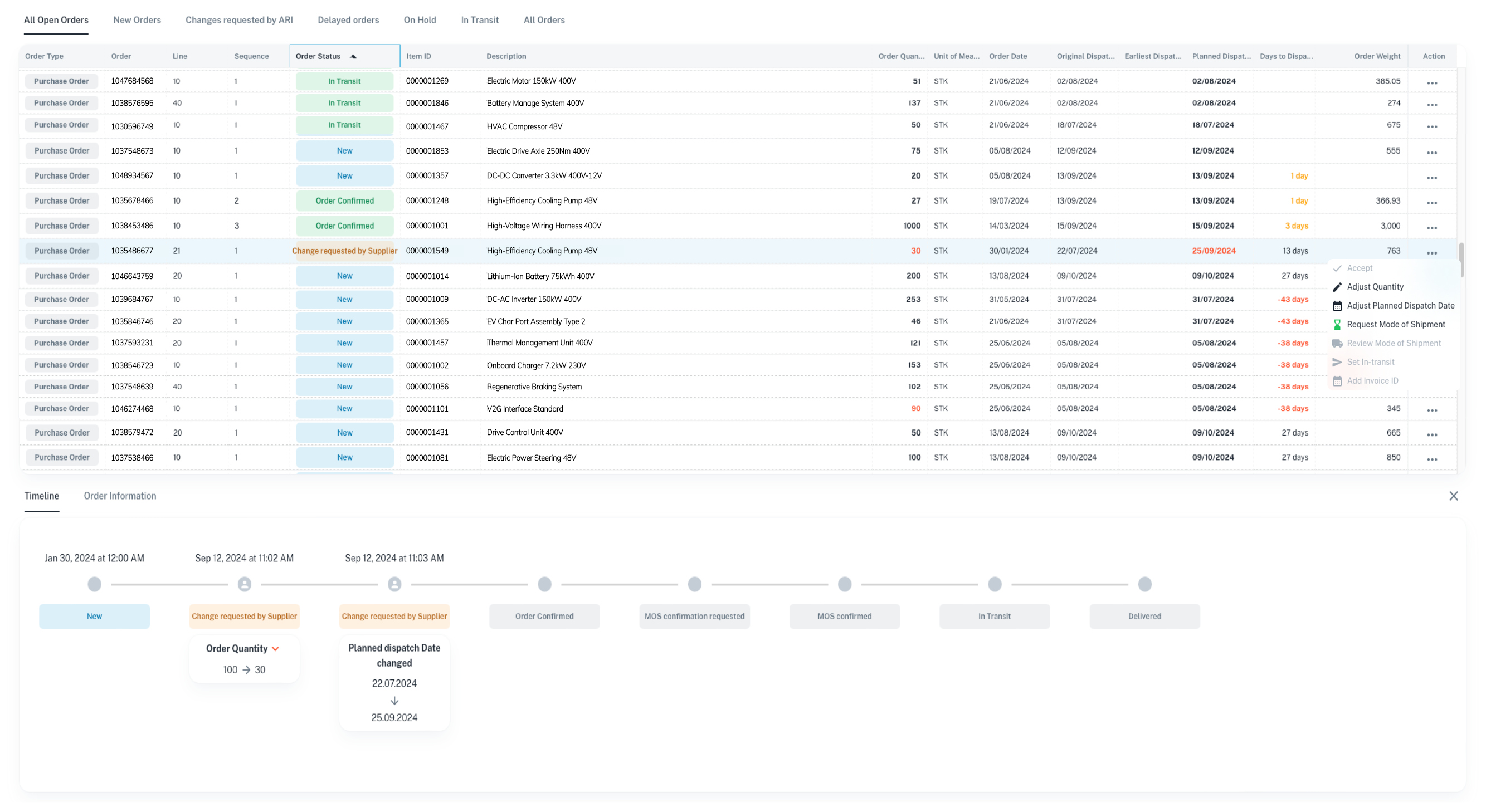The width and height of the screenshot is (1486, 812).
Task: Click the timeline marker above New
Action: (95, 584)
